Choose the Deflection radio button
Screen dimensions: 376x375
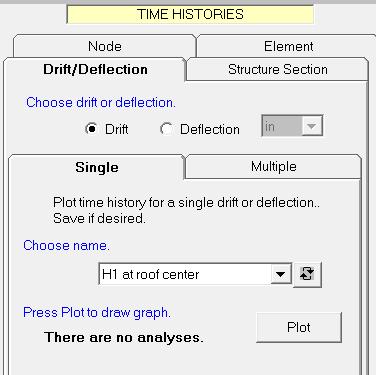pos(166,129)
